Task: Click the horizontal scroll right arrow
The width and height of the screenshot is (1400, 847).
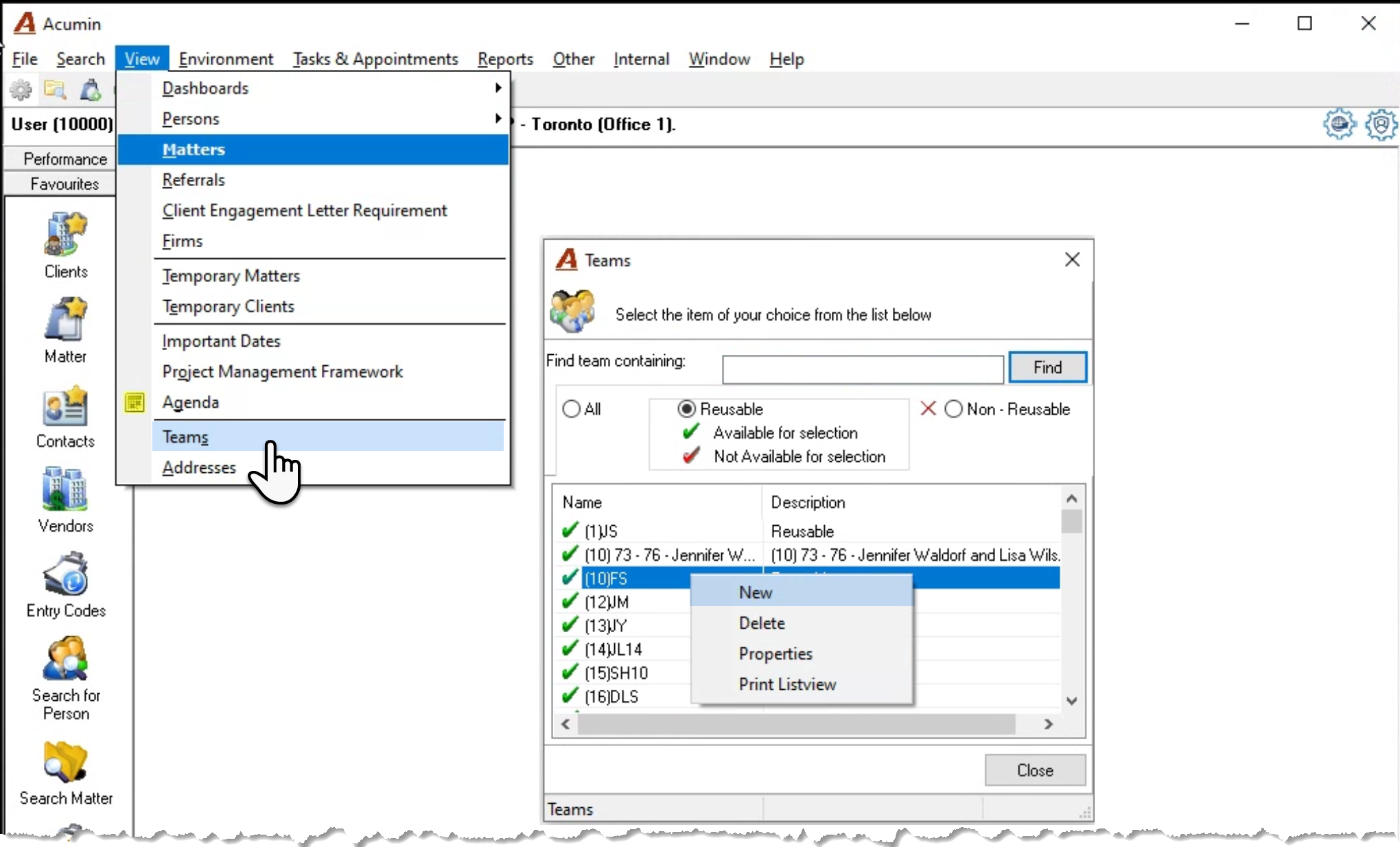Action: point(1048,724)
